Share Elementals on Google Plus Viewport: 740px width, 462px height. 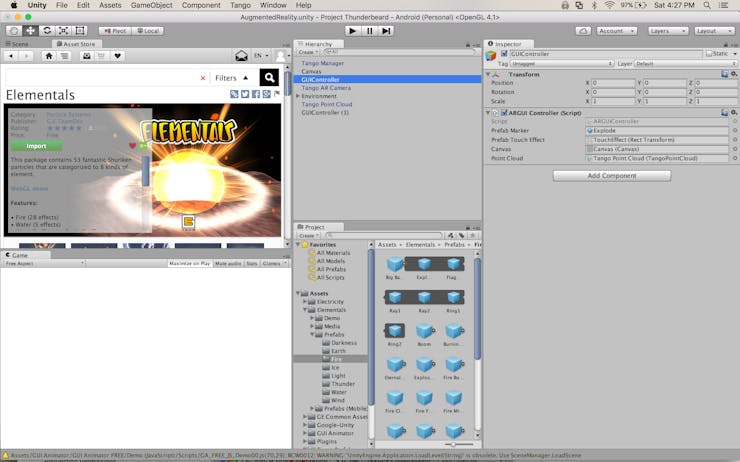coord(267,94)
